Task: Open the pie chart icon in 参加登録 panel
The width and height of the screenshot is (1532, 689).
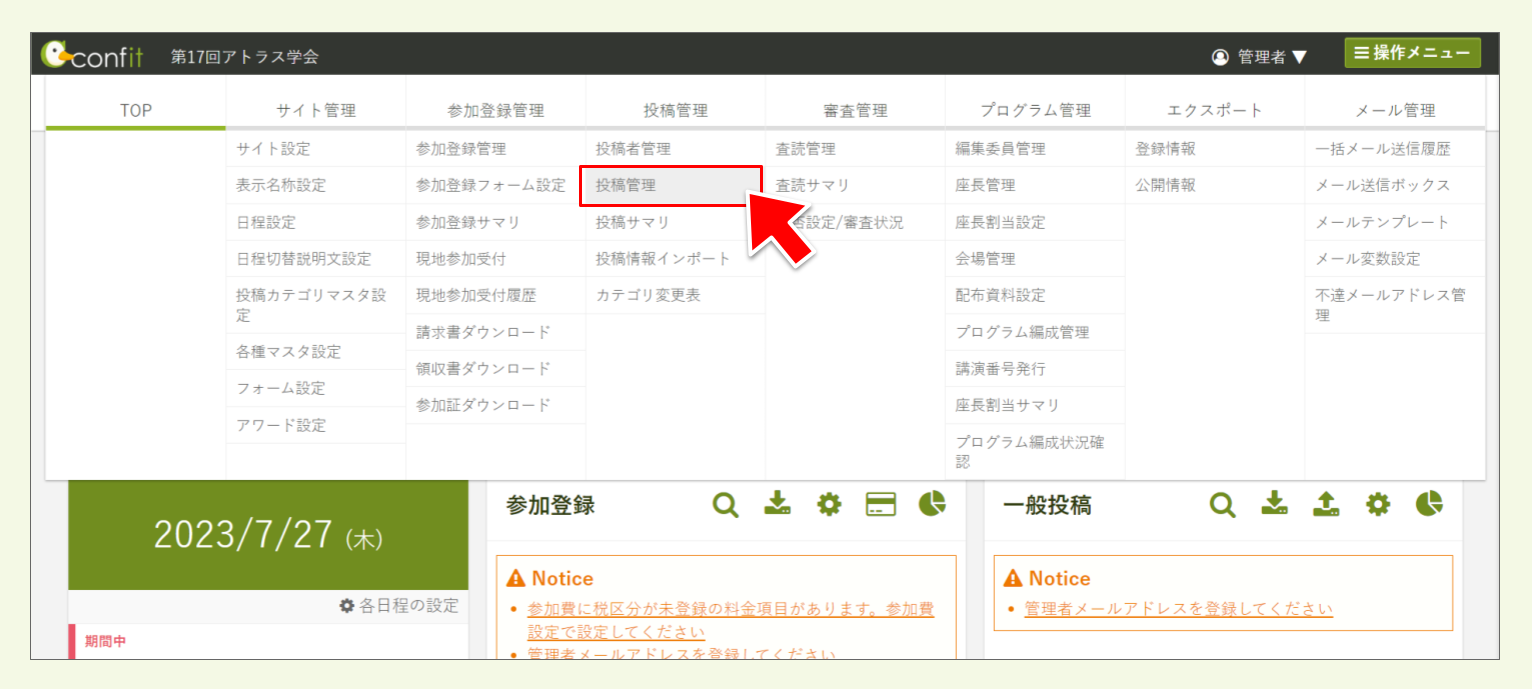Action: [932, 504]
